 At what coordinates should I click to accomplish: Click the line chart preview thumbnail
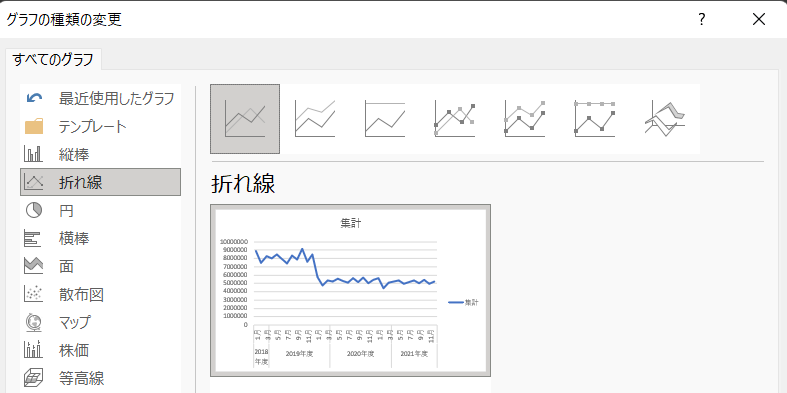350,290
